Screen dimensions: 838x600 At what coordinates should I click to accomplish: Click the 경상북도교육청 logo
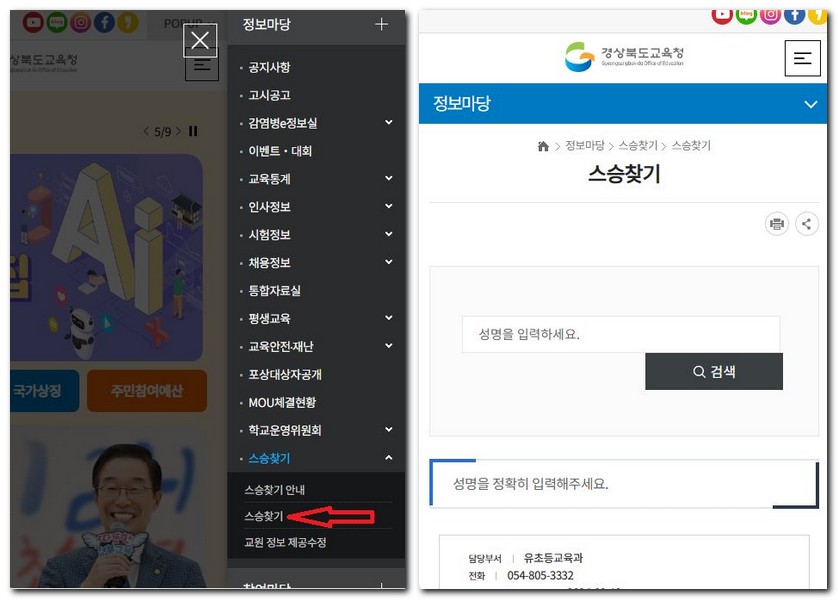(x=623, y=55)
